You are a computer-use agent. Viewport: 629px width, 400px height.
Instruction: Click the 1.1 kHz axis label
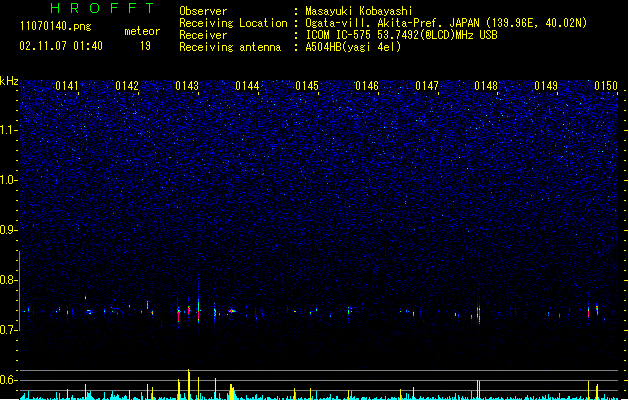9,130
